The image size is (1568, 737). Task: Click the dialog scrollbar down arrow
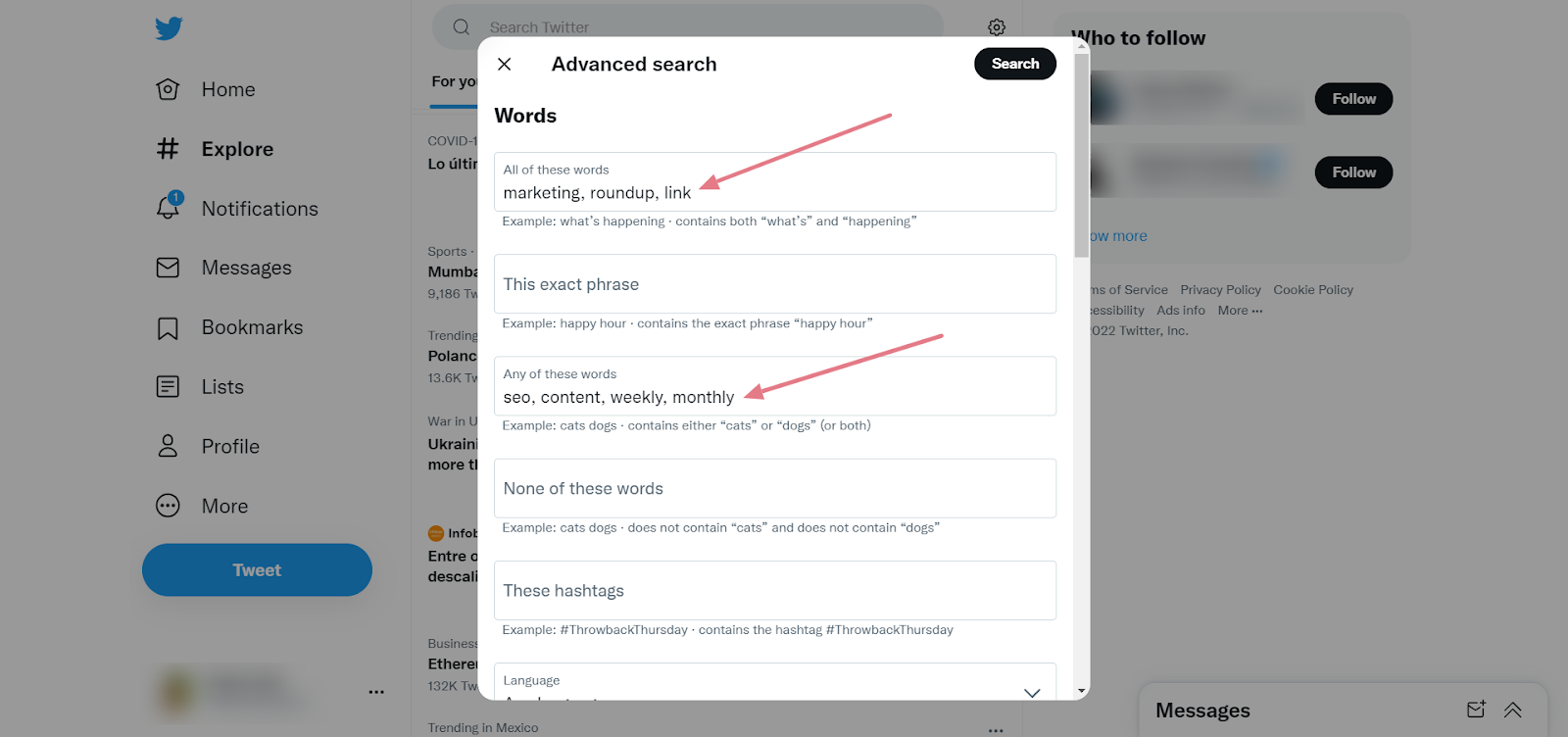(1082, 691)
